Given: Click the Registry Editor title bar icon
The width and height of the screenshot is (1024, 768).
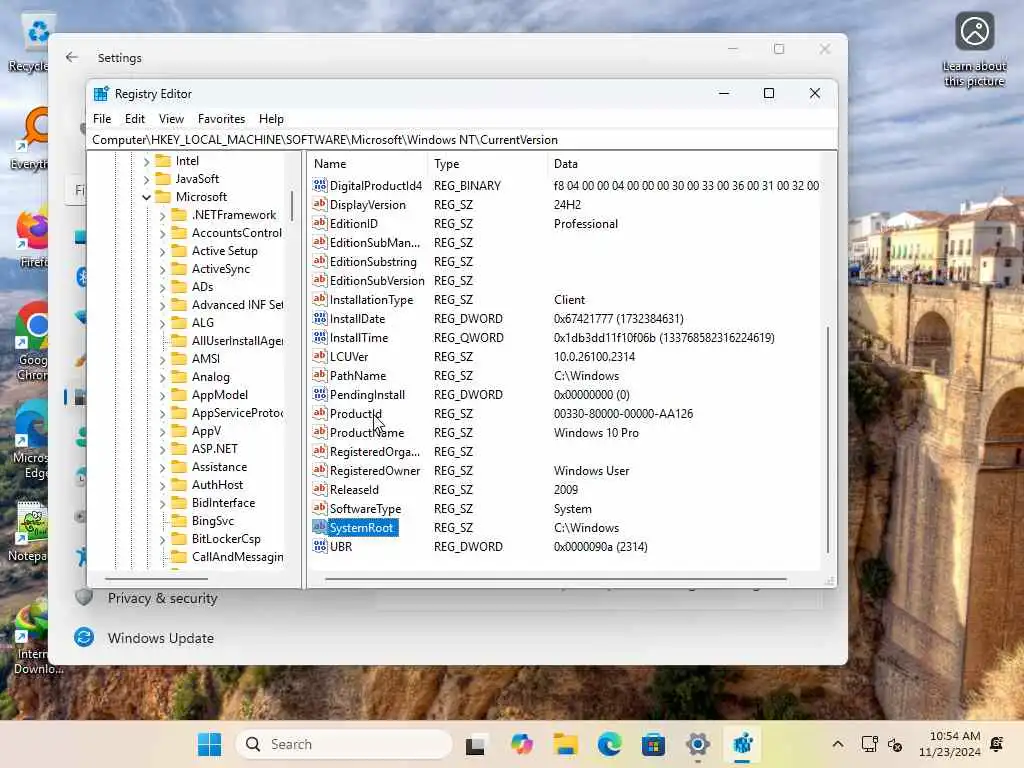Looking at the screenshot, I should (101, 94).
